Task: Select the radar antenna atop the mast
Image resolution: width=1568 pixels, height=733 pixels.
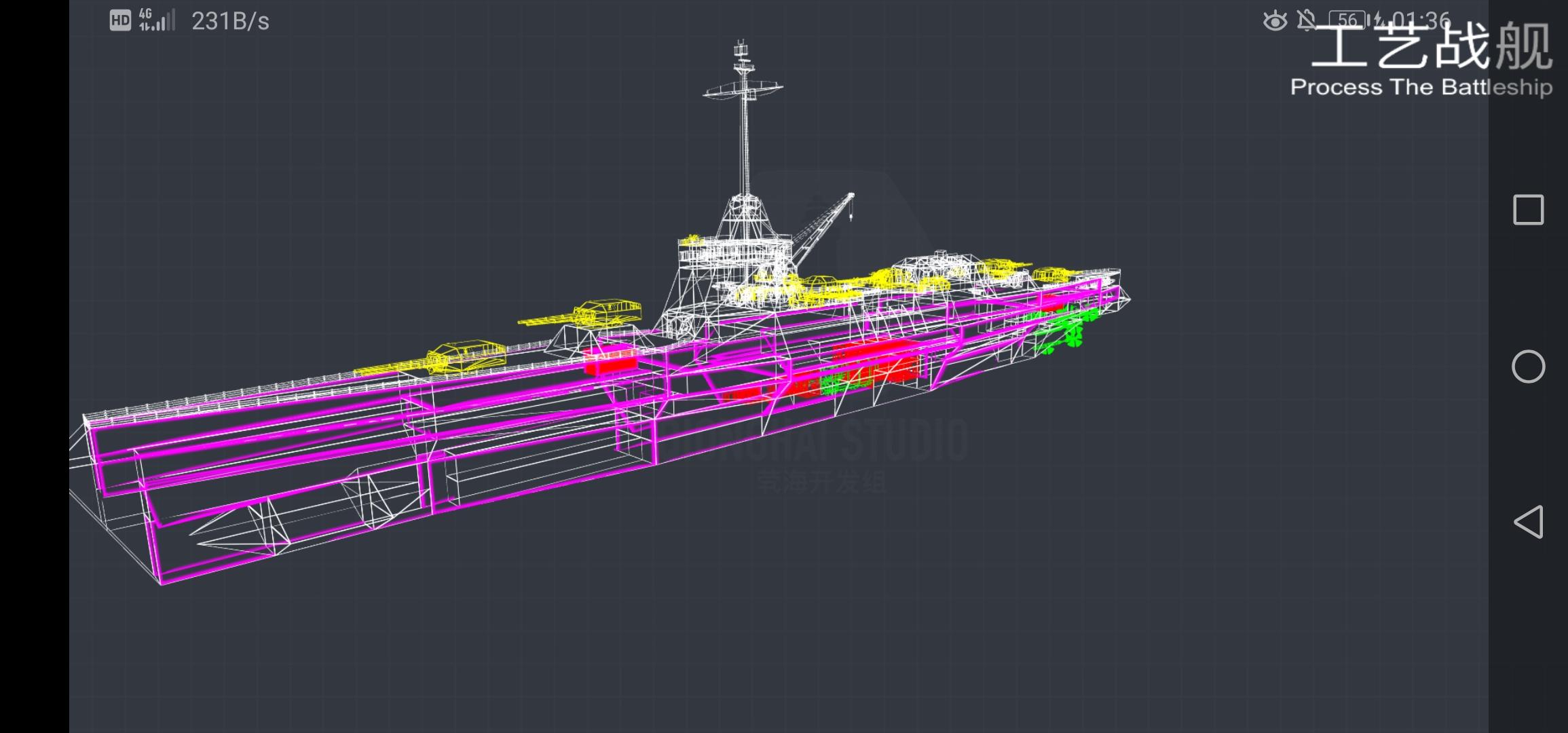Action: coord(743,88)
